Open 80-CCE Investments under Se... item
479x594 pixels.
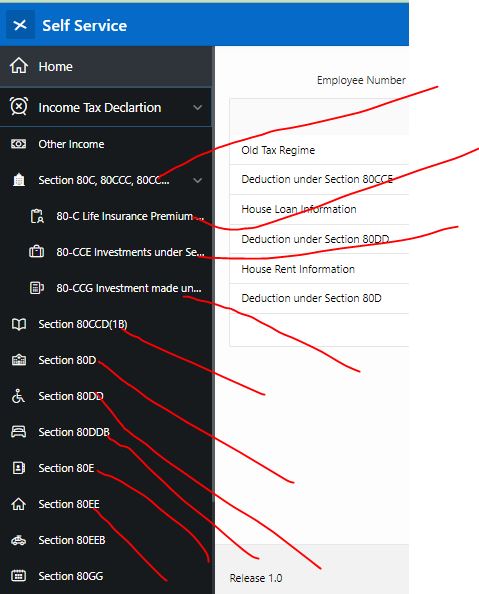(106, 252)
